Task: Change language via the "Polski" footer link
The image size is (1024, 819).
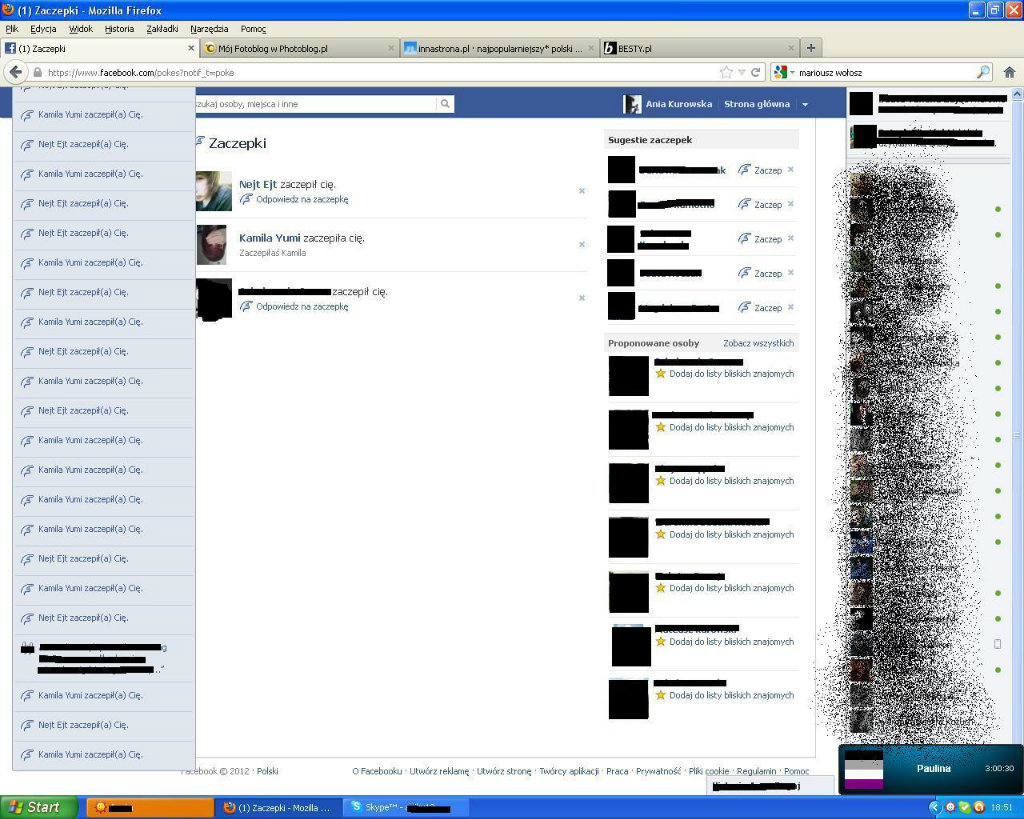Action: click(267, 771)
